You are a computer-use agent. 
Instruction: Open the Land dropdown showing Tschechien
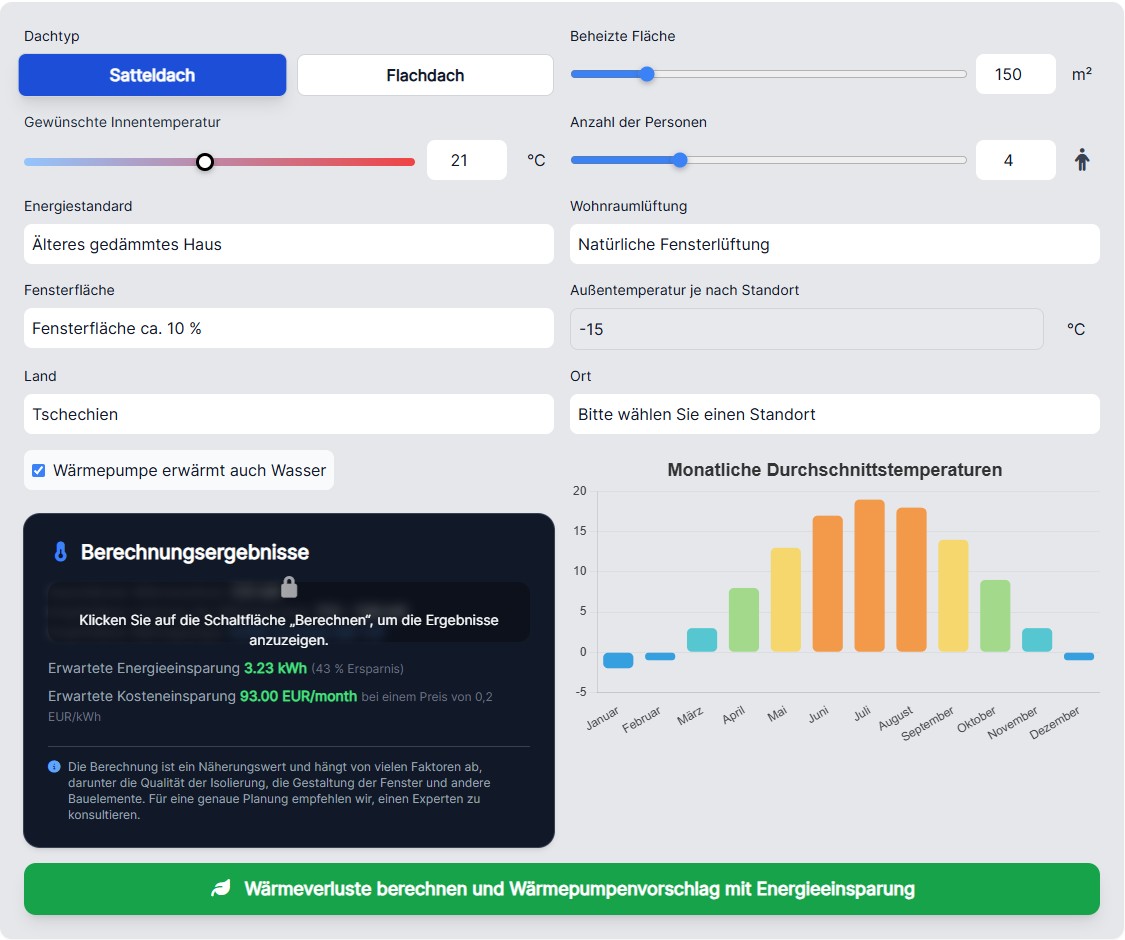288,414
